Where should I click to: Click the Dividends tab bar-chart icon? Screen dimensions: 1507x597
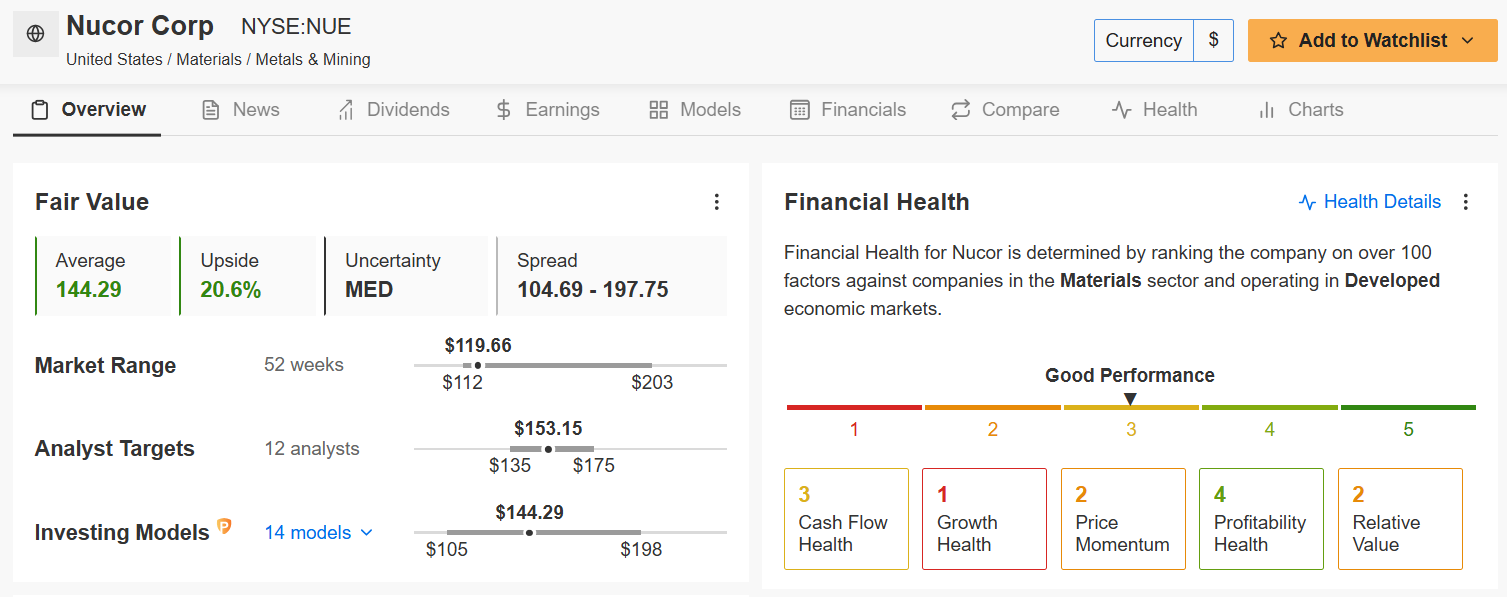click(346, 110)
